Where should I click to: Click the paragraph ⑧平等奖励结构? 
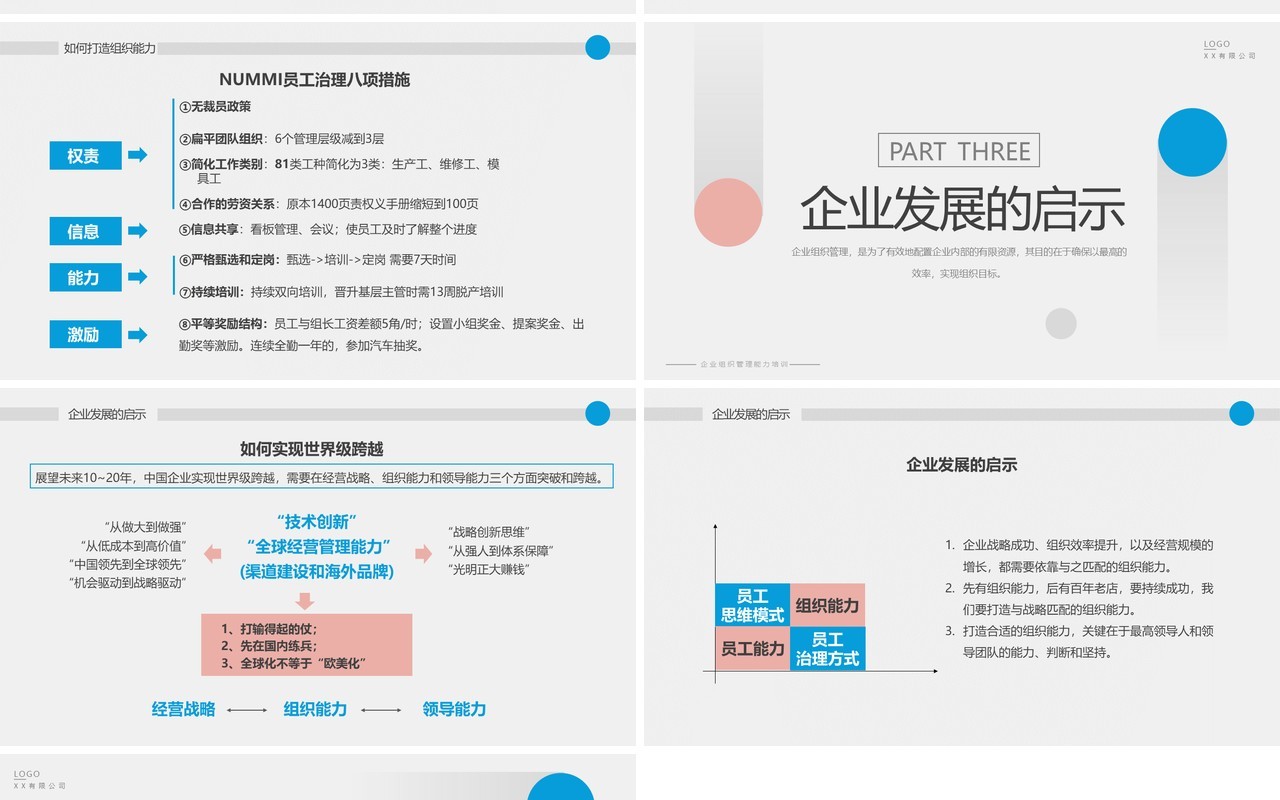(381, 335)
